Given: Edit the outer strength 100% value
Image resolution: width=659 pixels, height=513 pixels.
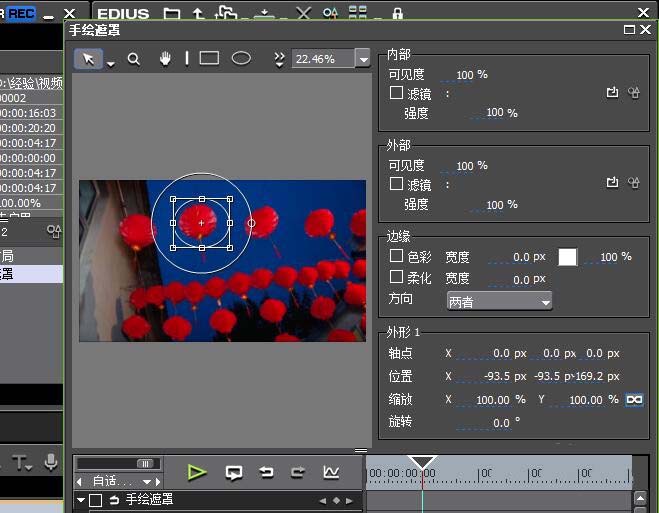Looking at the screenshot, I should [x=495, y=205].
